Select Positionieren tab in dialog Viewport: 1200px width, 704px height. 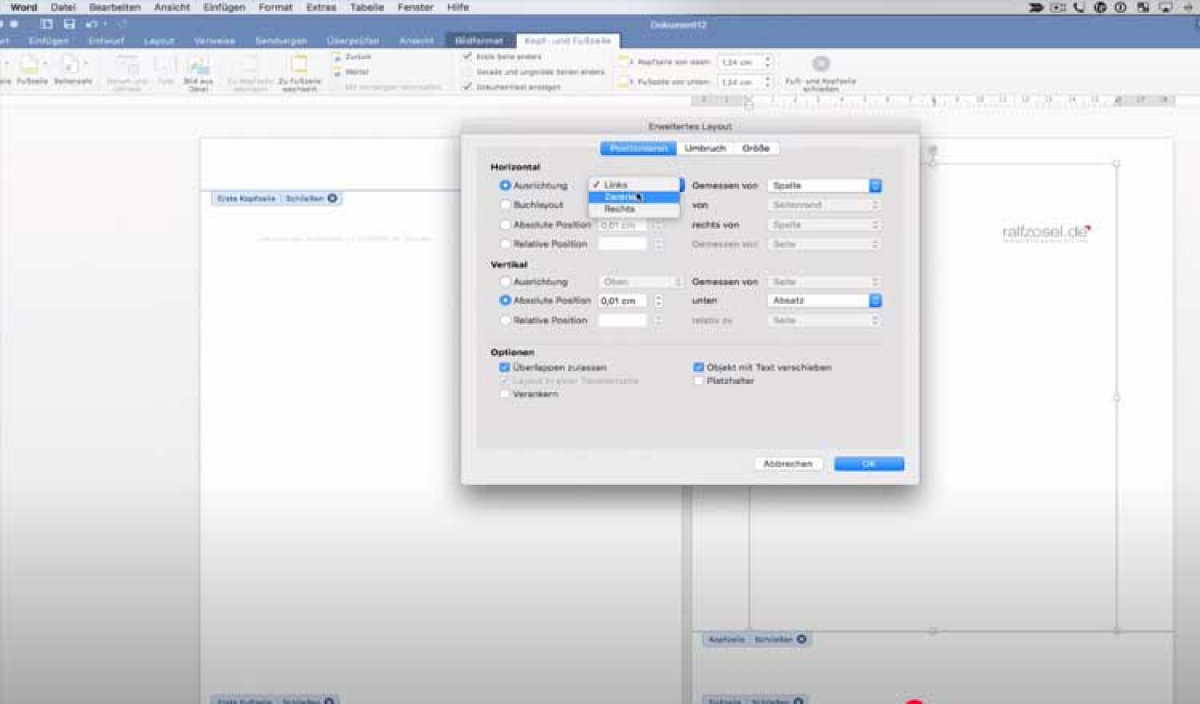(x=639, y=148)
